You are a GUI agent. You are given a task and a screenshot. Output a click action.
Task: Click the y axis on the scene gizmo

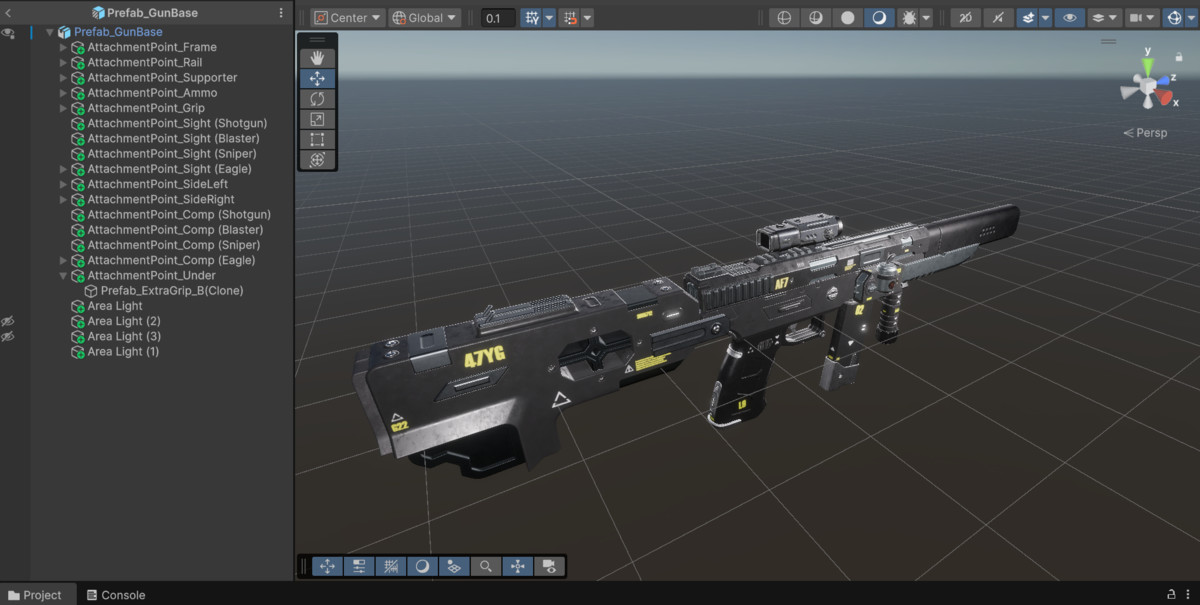pos(1146,57)
